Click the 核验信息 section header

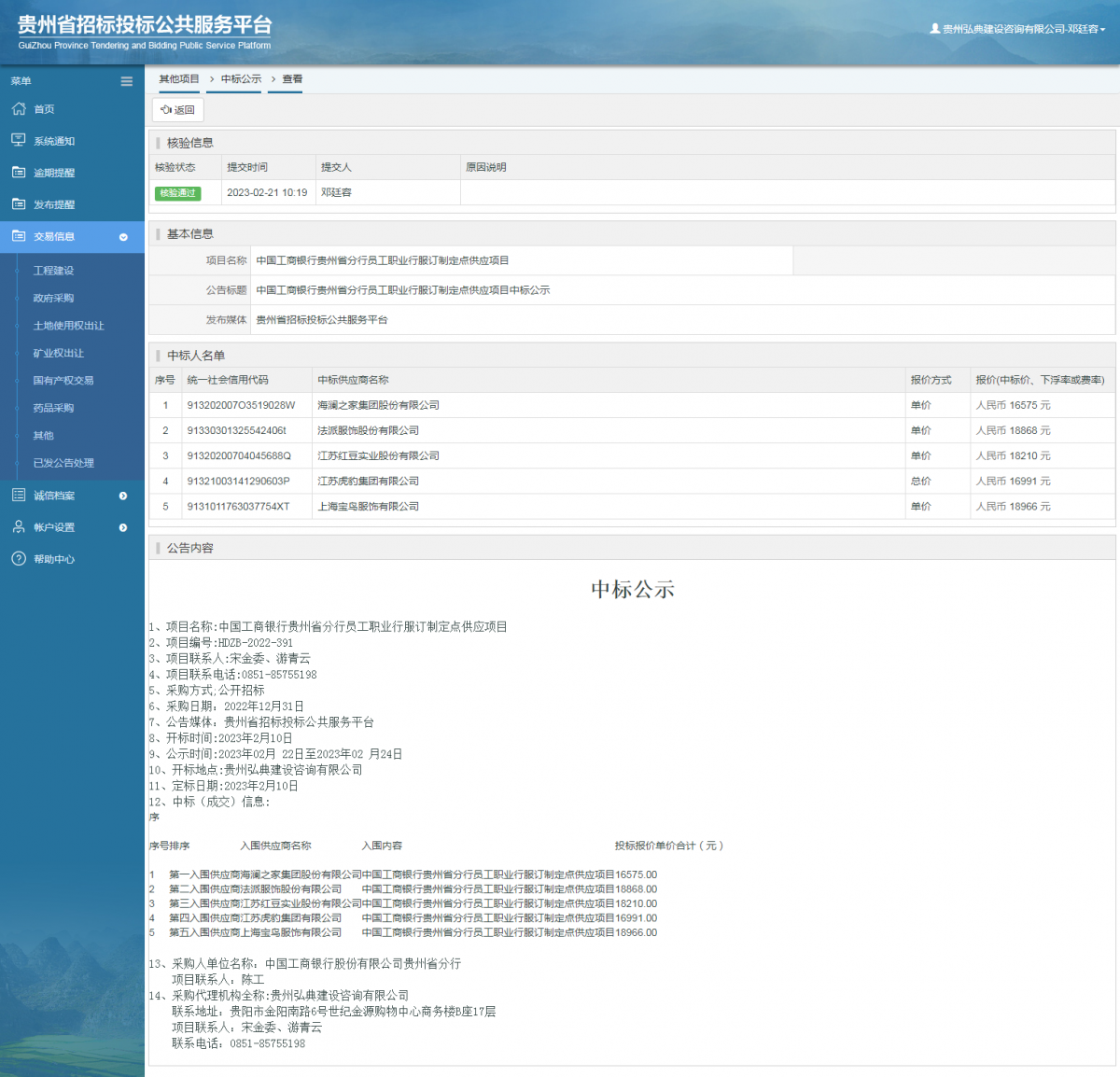[190, 143]
